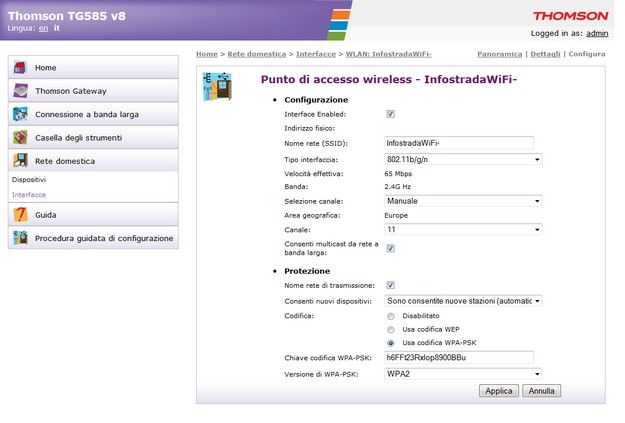Switch language to en
Screen dimensions: 625x423
pyautogui.click(x=43, y=28)
